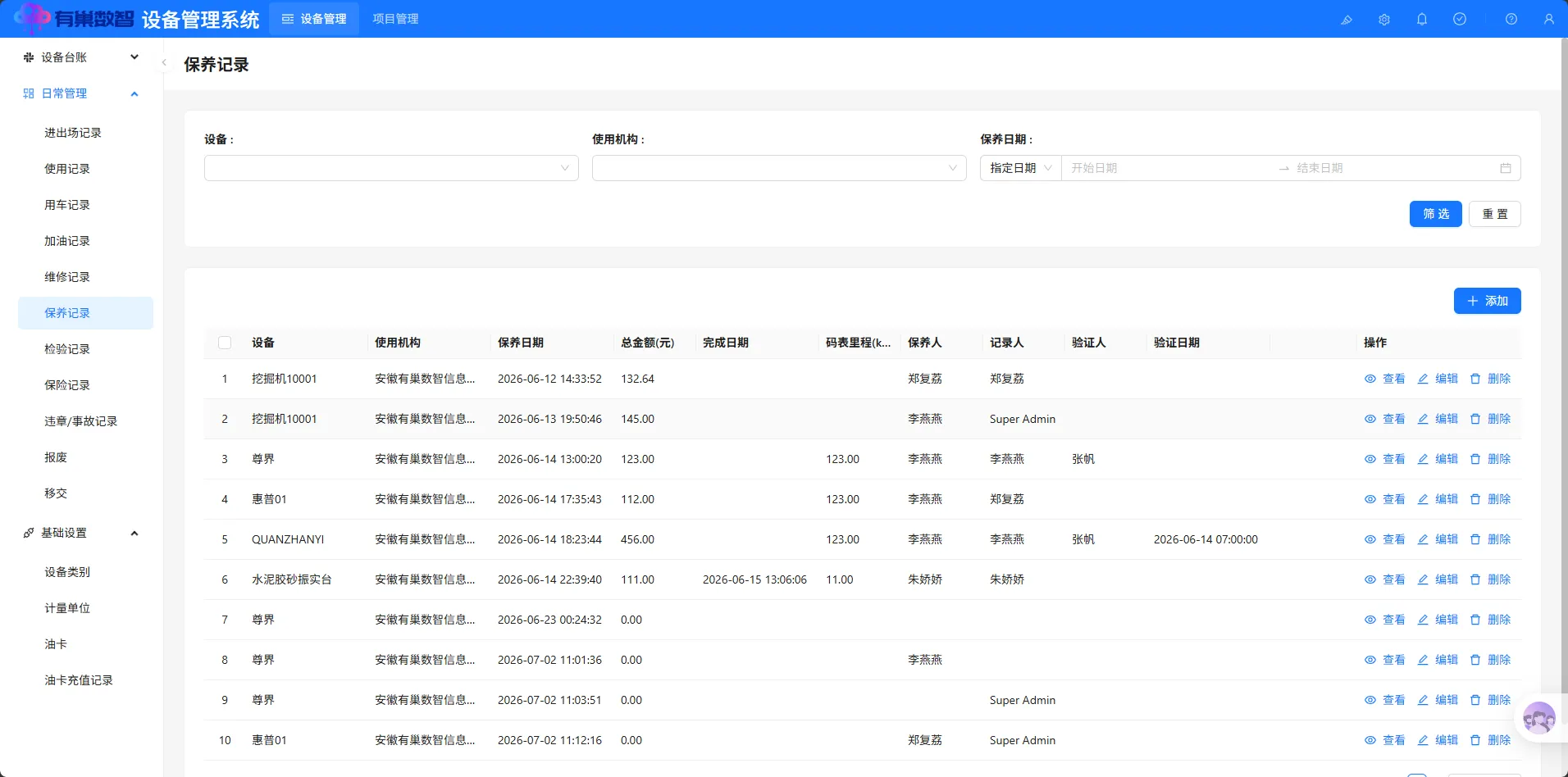This screenshot has width=1568, height=777.
Task: Open 违章/事故记录 in the sidebar
Action: point(85,421)
